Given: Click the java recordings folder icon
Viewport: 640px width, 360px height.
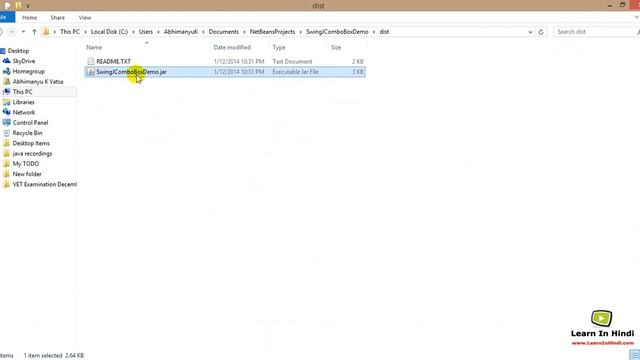Looking at the screenshot, I should [6, 153].
